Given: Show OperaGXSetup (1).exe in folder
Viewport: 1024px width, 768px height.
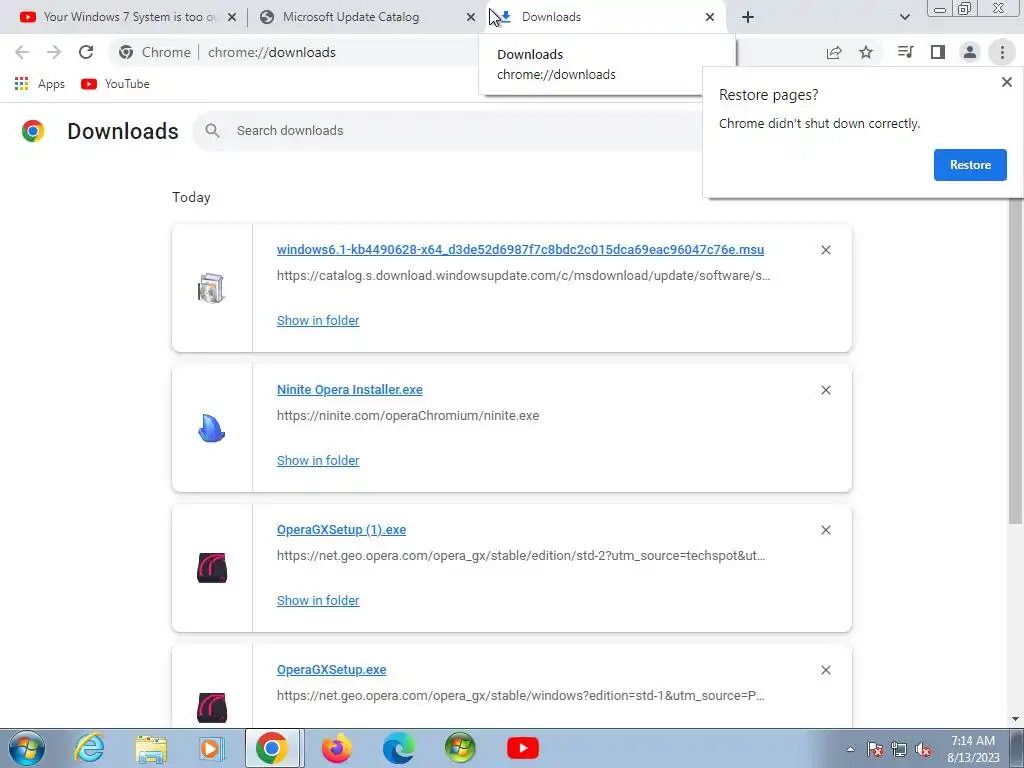Looking at the screenshot, I should [x=318, y=600].
